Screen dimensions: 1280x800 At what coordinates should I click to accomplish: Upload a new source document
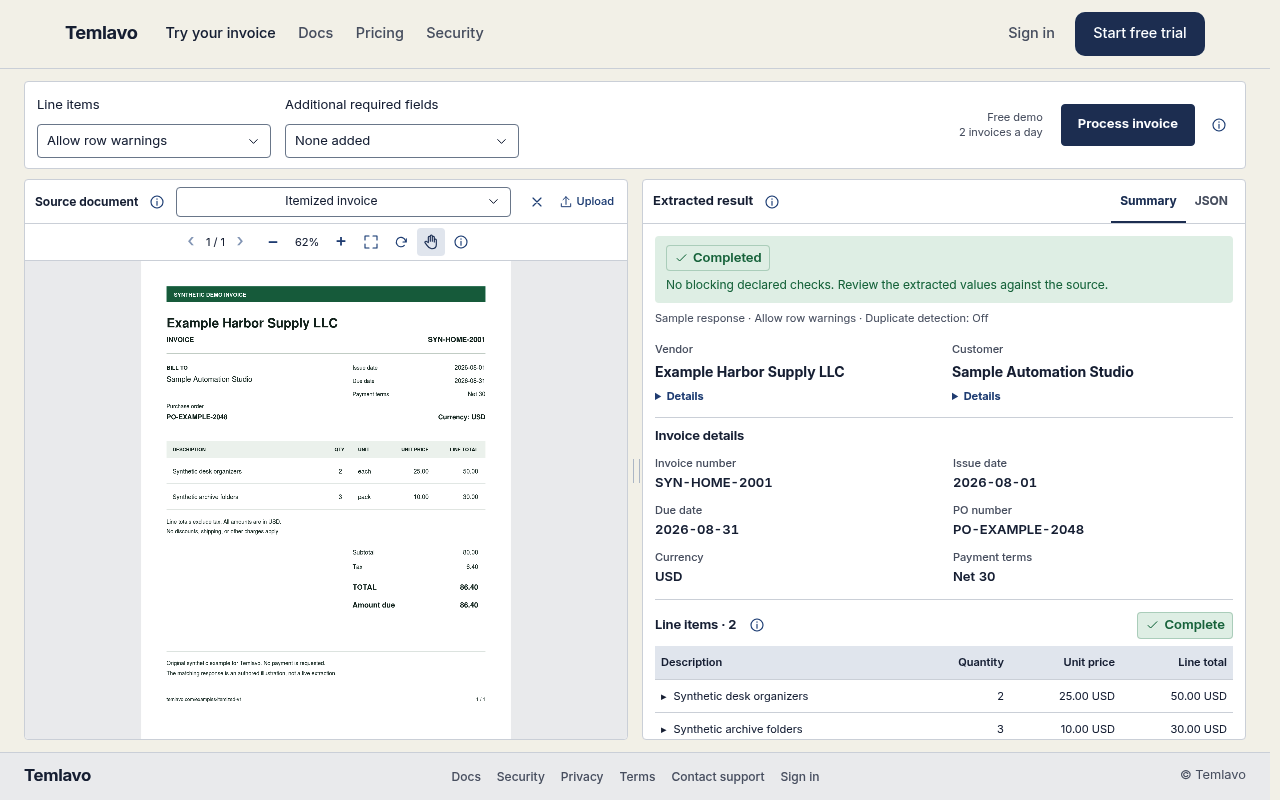[587, 202]
